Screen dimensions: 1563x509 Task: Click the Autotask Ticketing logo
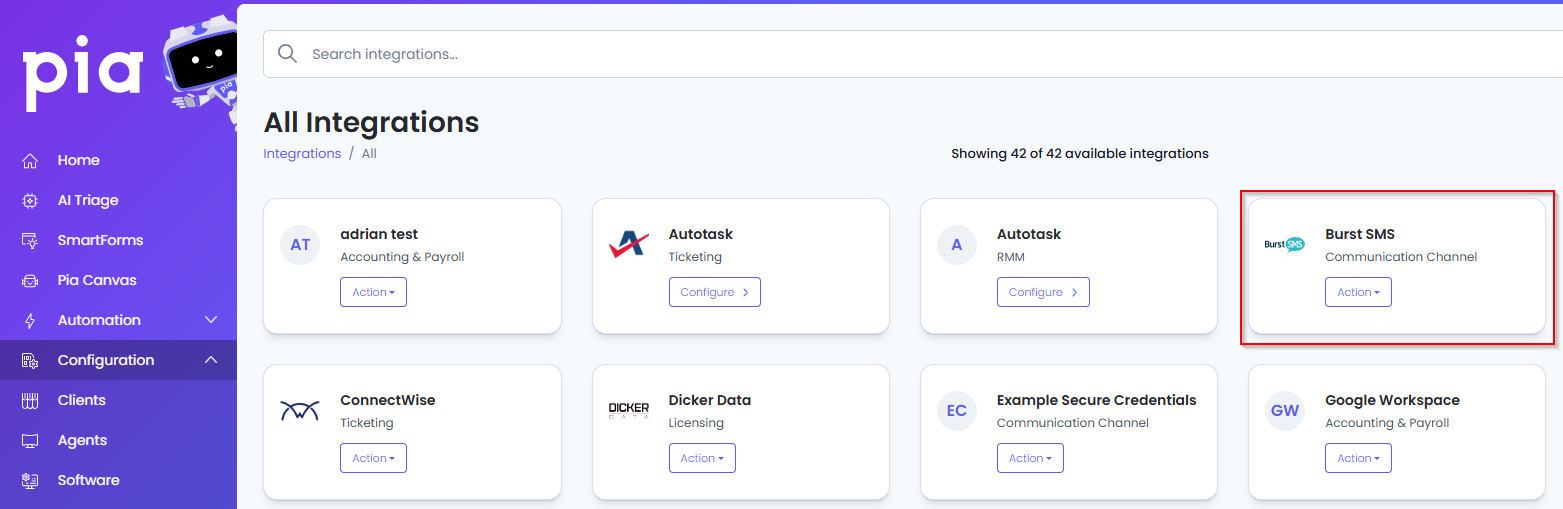(x=629, y=245)
